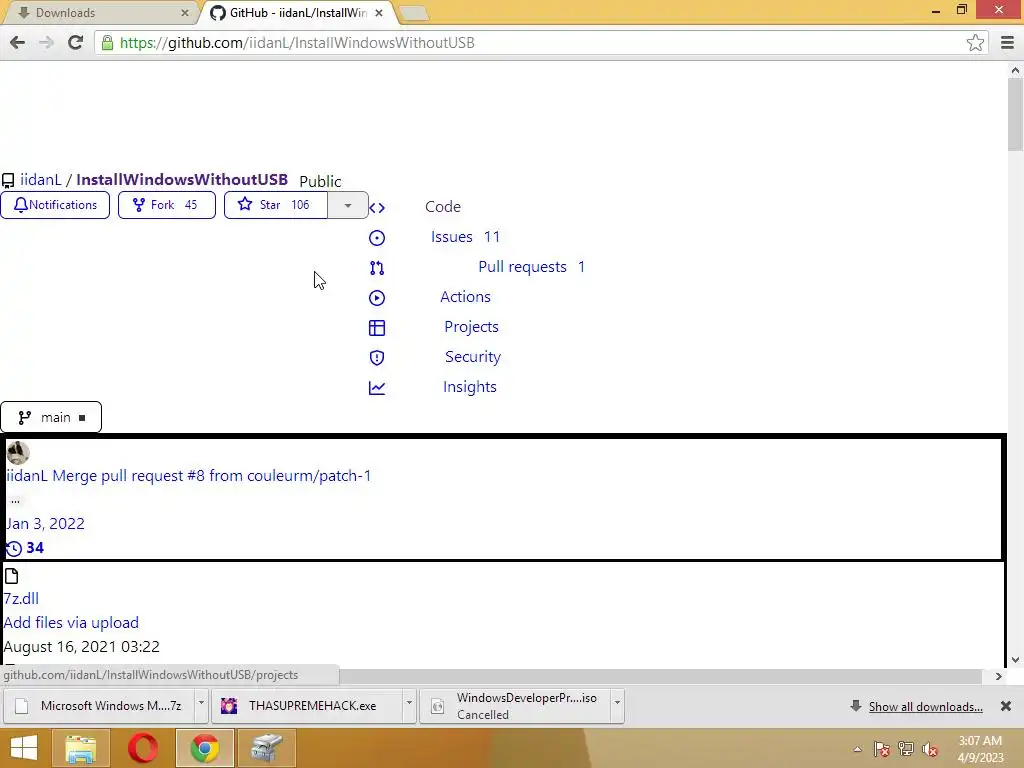Open the THASUPREMEHACK.exe download
This screenshot has height=768, width=1024.
(x=306, y=706)
